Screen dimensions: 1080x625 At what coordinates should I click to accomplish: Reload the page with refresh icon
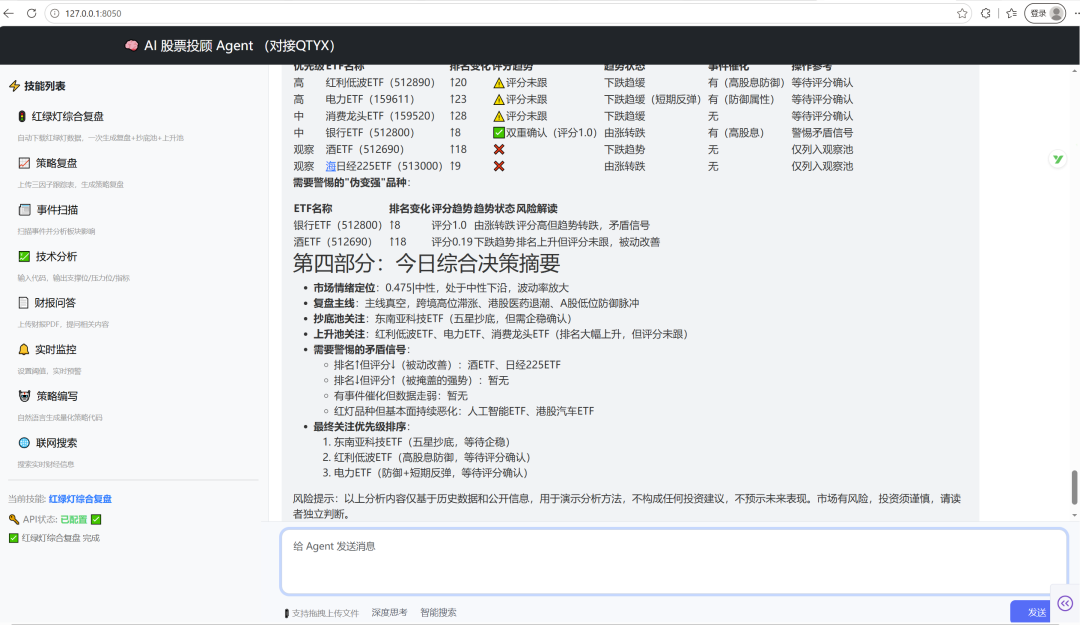point(32,13)
